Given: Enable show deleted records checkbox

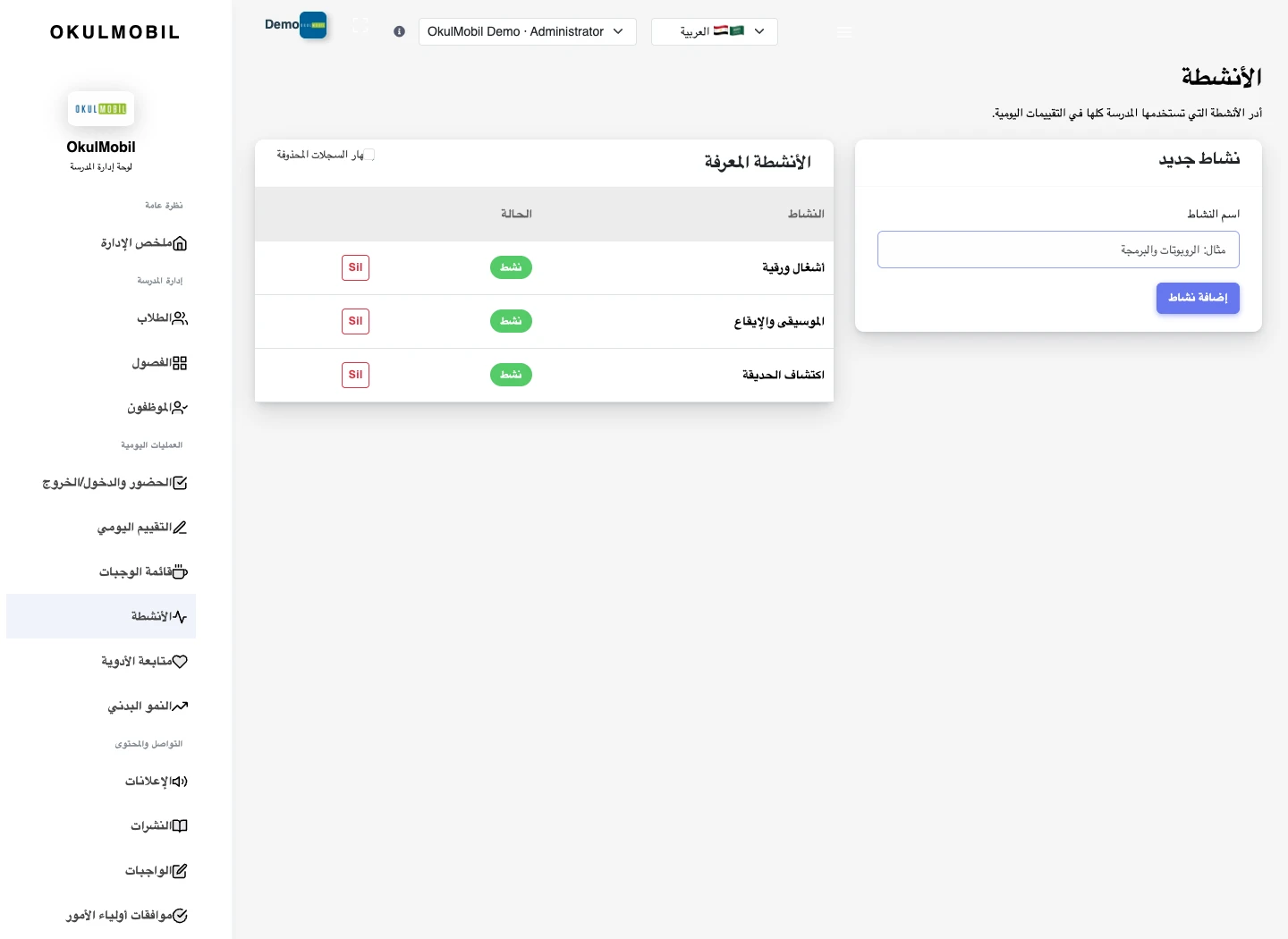Looking at the screenshot, I should pyautogui.click(x=369, y=155).
